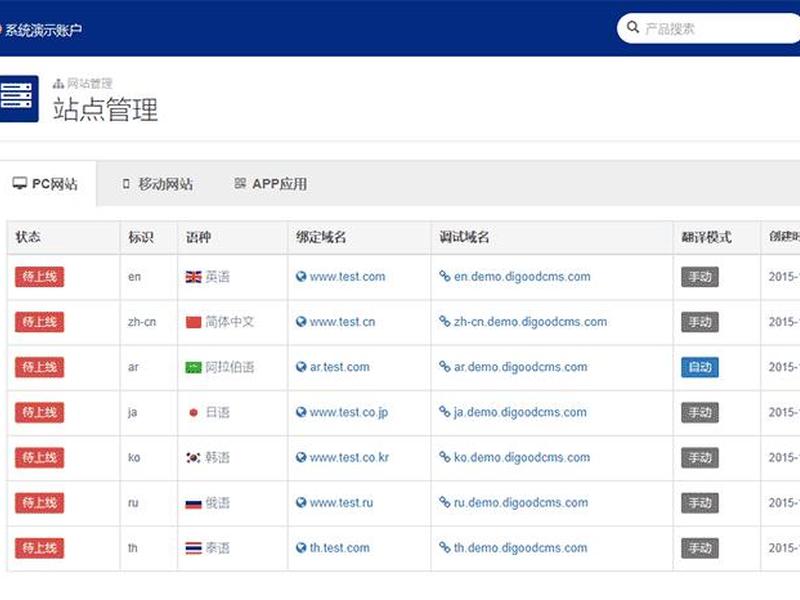Open debug domain th.demo.digoodcms.com
The width and height of the screenshot is (800, 600).
point(520,547)
